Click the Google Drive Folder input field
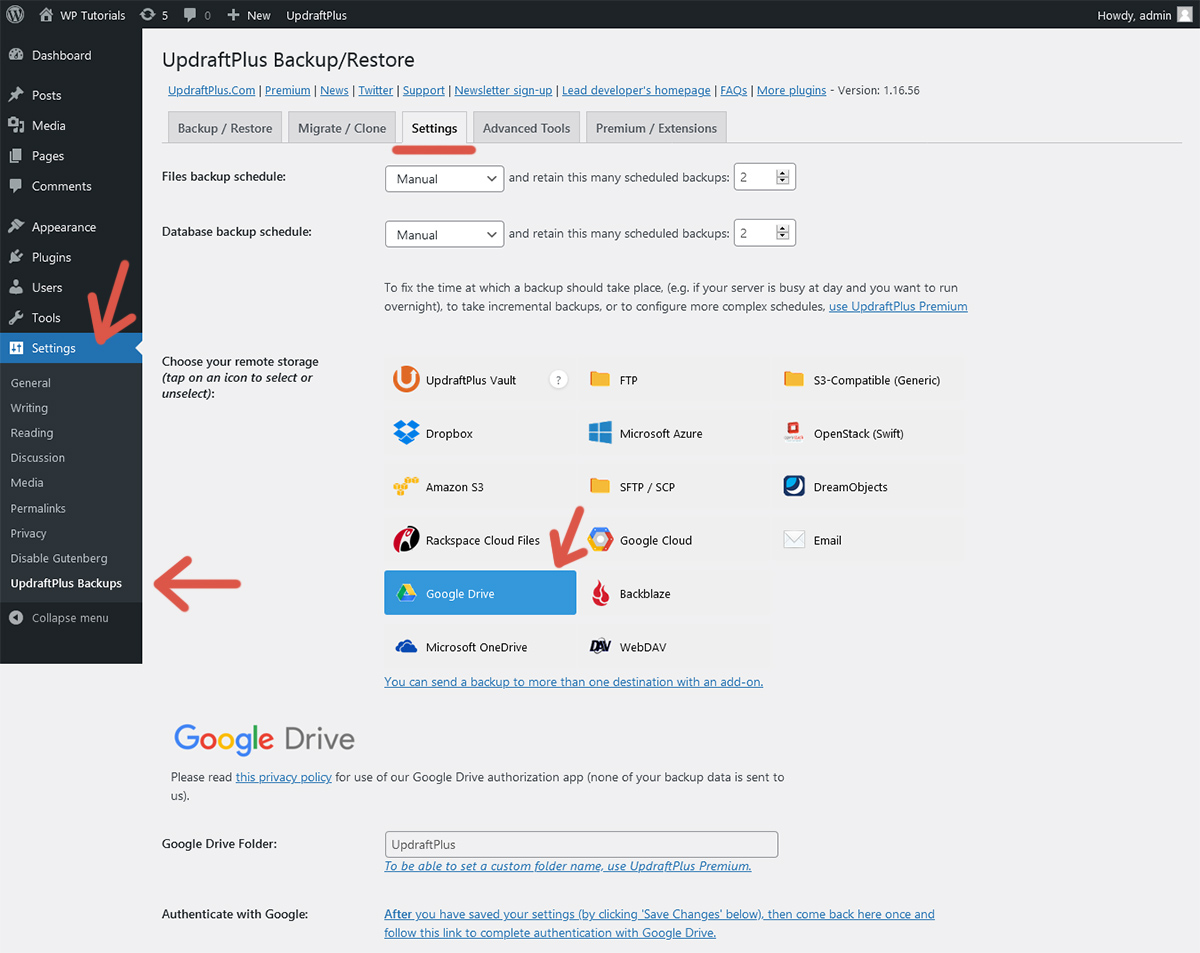Image resolution: width=1200 pixels, height=953 pixels. [x=581, y=844]
